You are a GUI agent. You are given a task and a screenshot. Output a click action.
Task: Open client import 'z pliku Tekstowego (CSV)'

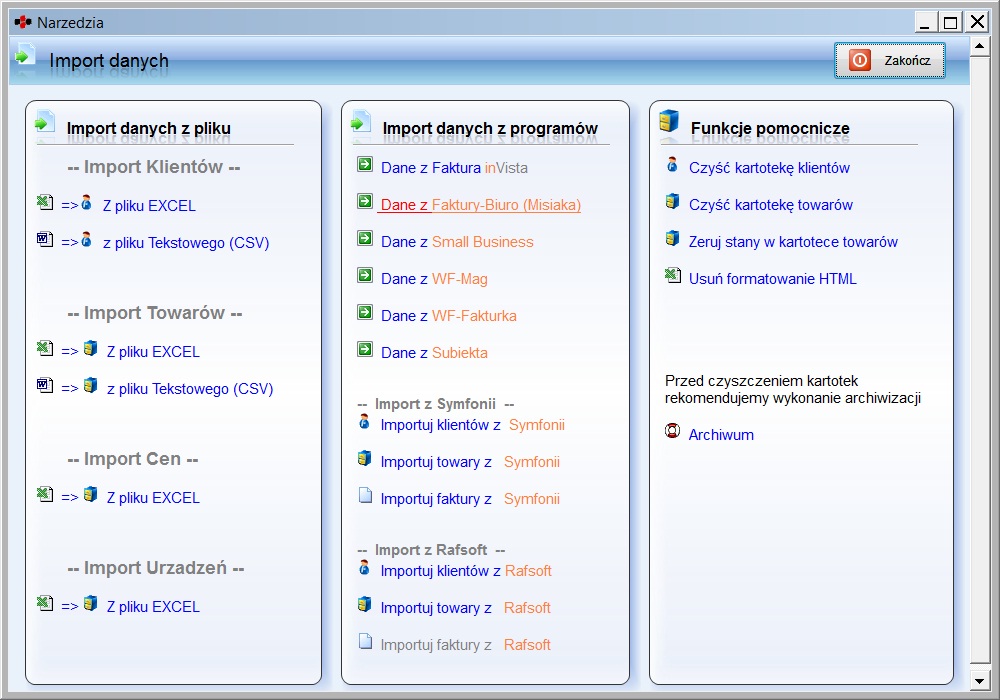point(186,243)
